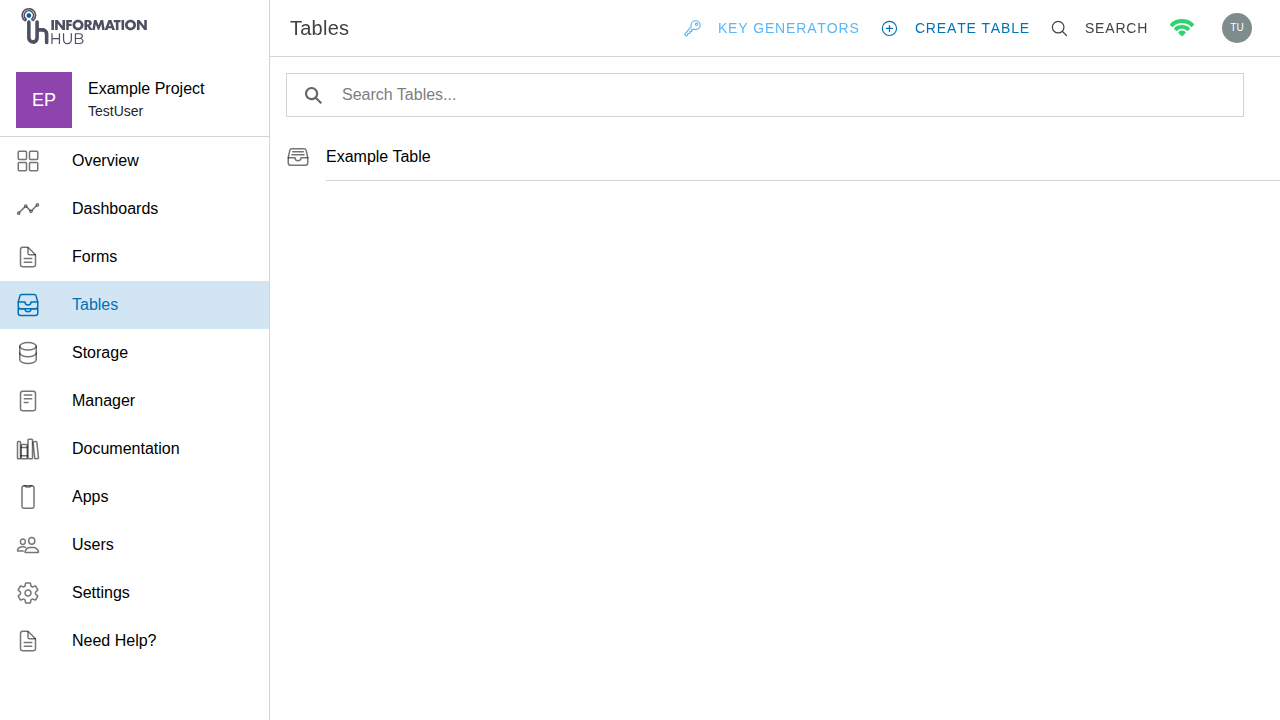
Task: Click the Overview grid icon
Action: coord(28,161)
